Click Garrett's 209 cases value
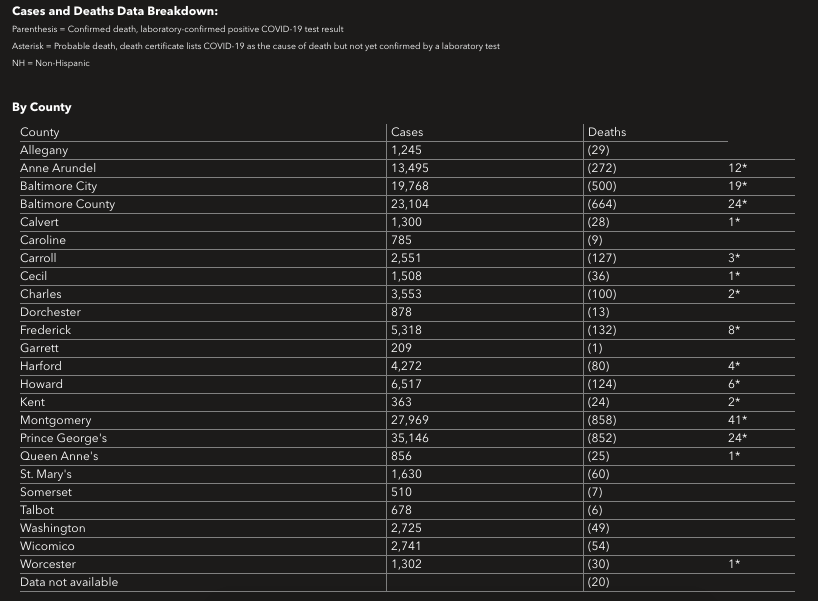Viewport: 818px width, 601px height. tap(402, 348)
